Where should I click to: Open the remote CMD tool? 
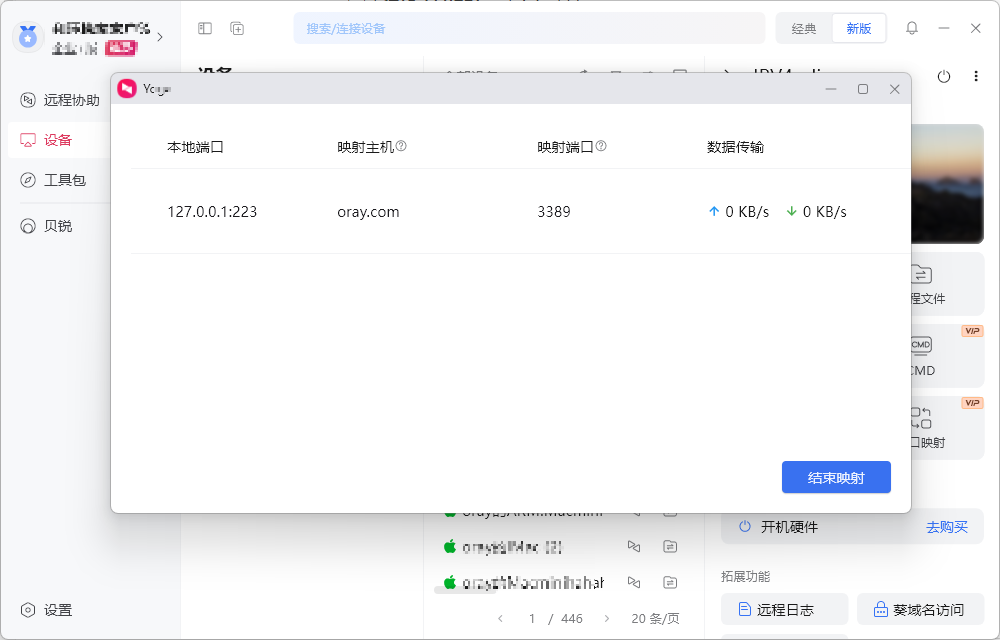pyautogui.click(x=946, y=356)
